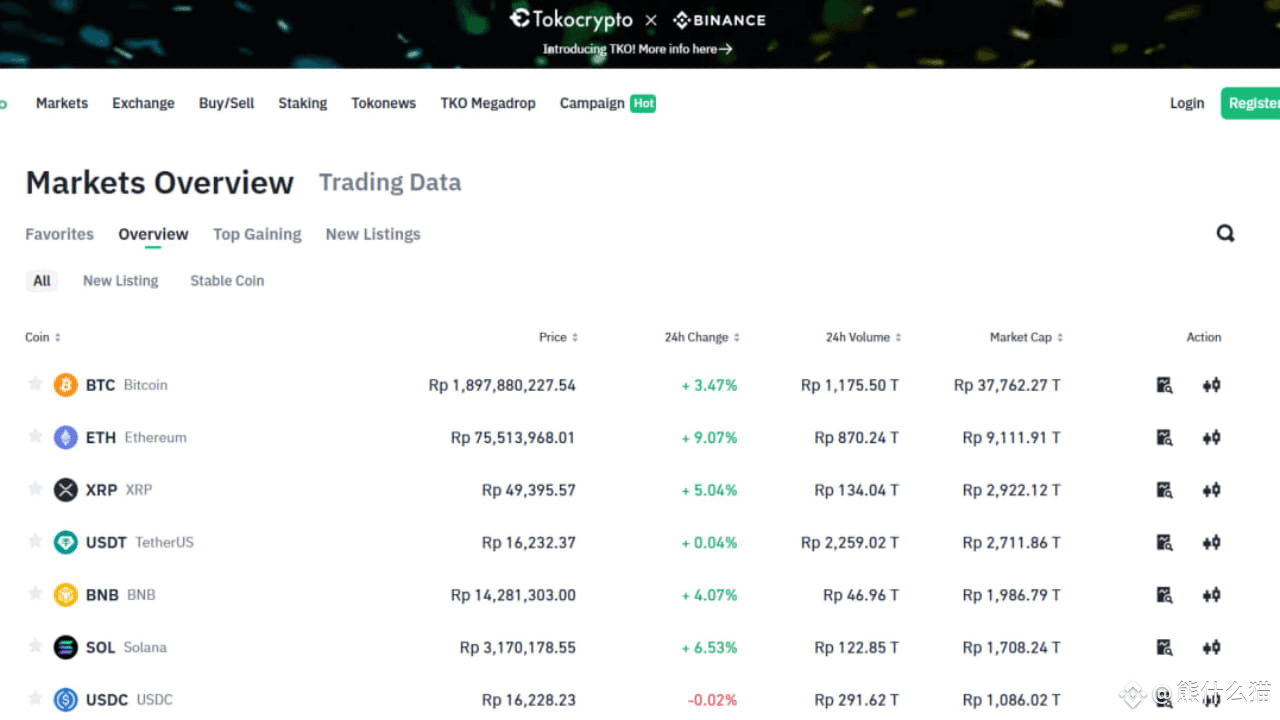Sort by 24h Change column header
Viewport: 1280px width, 720px height.
[x=701, y=337]
